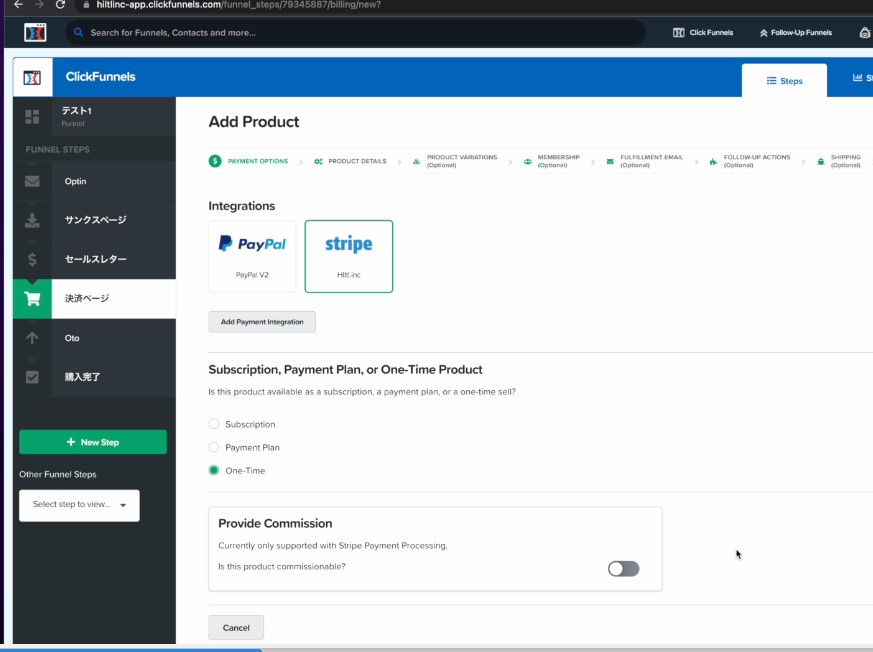Open the テスト1 funnel entry
This screenshot has width=873, height=652.
coord(114,116)
